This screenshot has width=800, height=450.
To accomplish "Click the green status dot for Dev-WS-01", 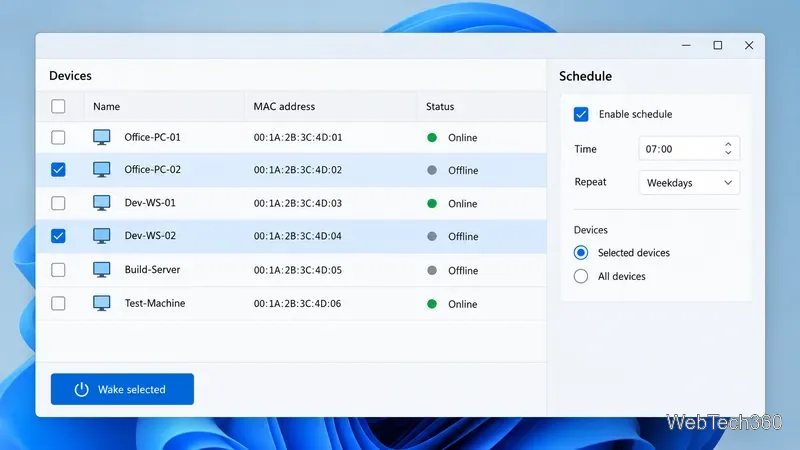I will (x=432, y=203).
